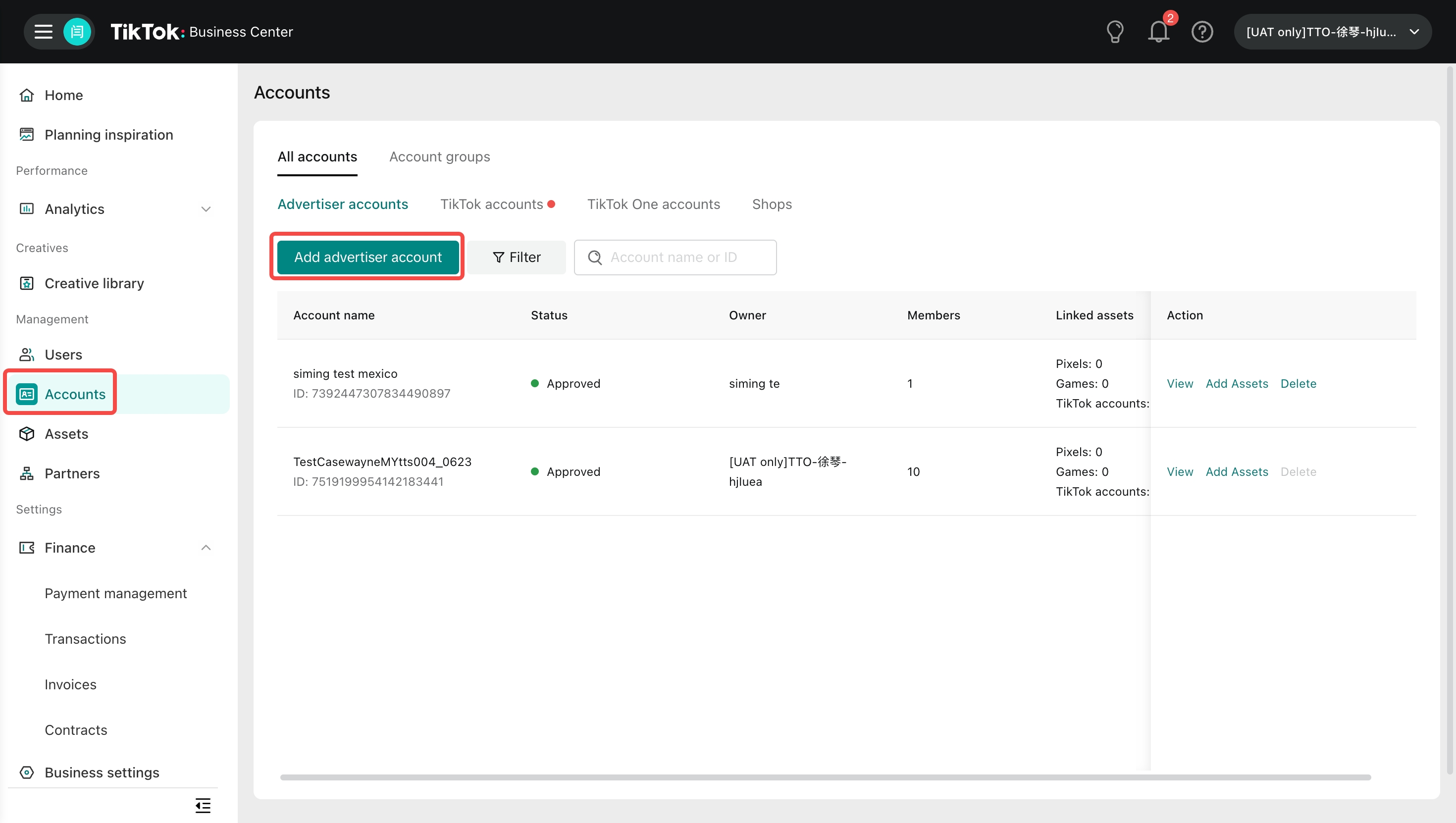Image resolution: width=1456 pixels, height=823 pixels.
Task: Select the TikTok accounts tab
Action: [491, 204]
